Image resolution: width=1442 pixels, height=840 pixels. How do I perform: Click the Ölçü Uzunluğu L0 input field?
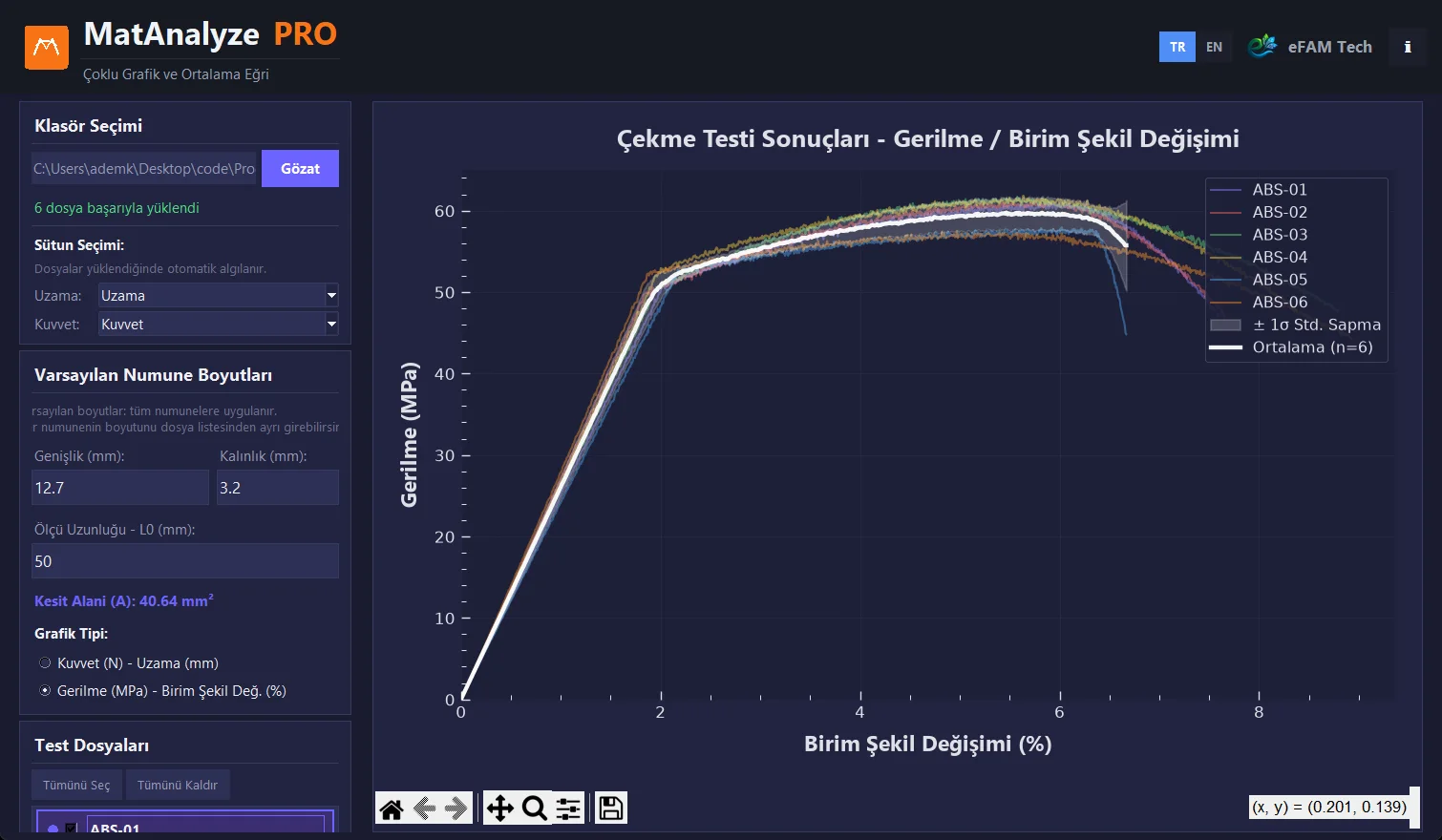(x=185, y=560)
